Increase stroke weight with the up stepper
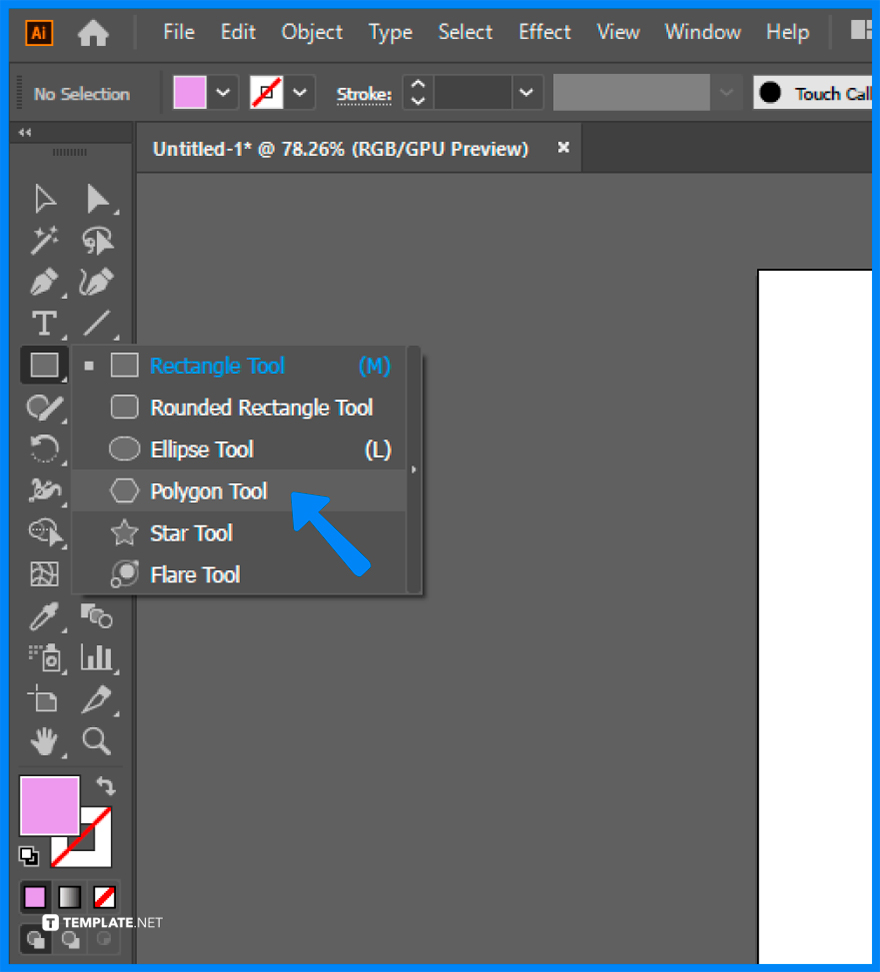Viewport: 880px width, 972px height. [416, 86]
